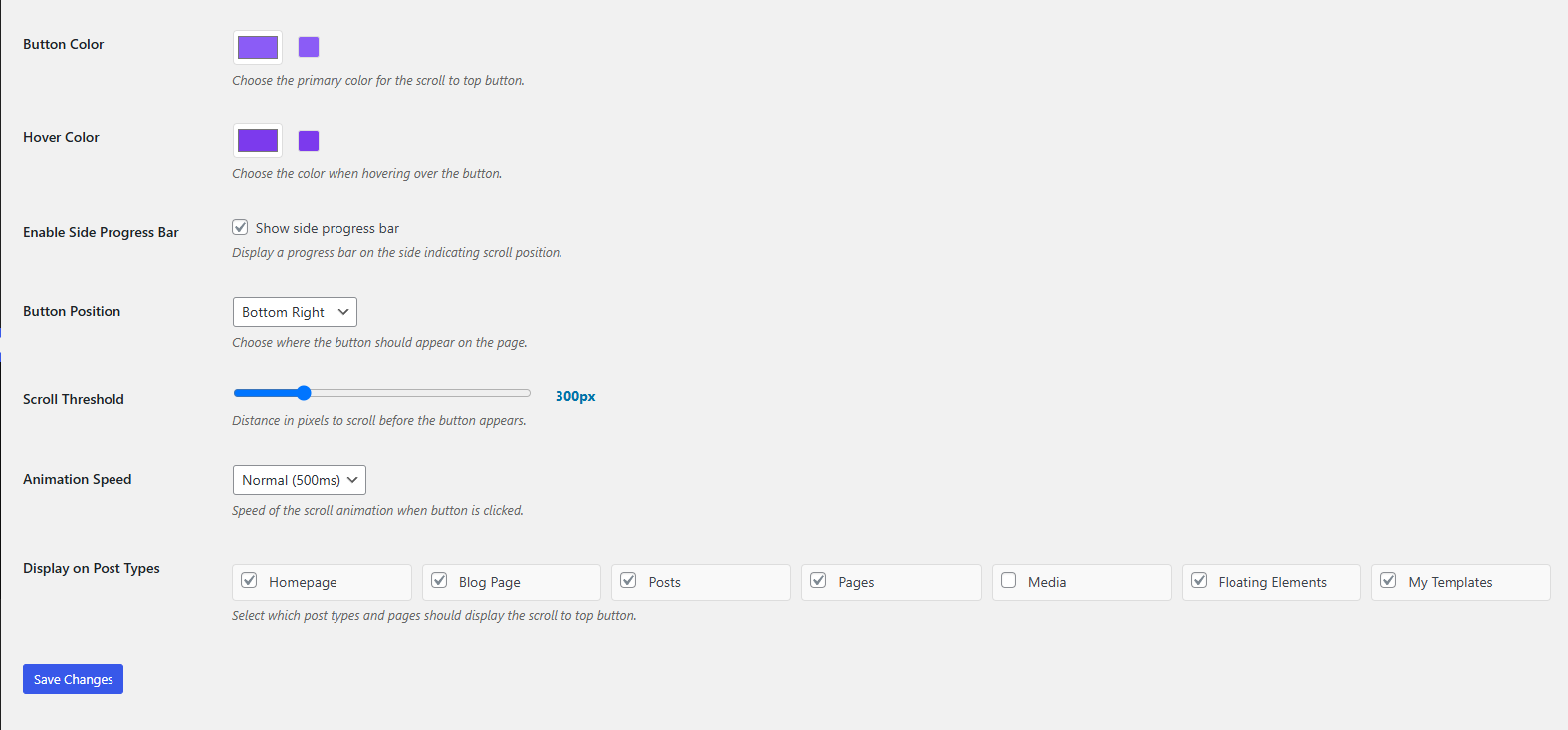The image size is (1568, 730).
Task: Click the Save Changes button
Action: pyautogui.click(x=73, y=678)
